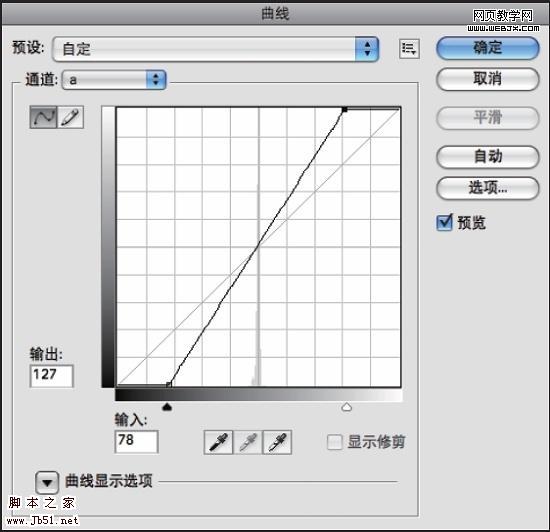Open the preset options menu icon
Image resolution: width=550 pixels, height=532 pixels.
pos(409,48)
